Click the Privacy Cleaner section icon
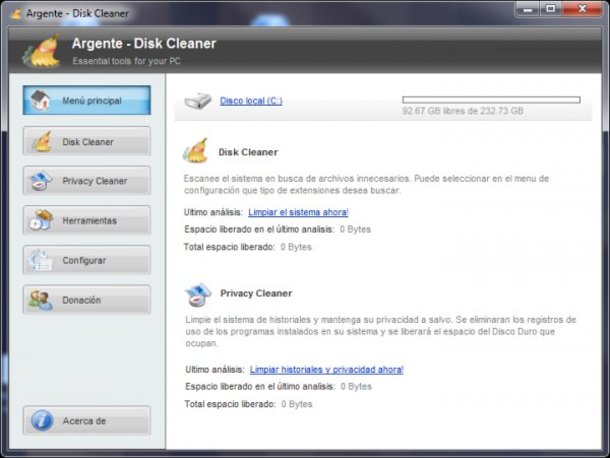 pyautogui.click(x=198, y=295)
